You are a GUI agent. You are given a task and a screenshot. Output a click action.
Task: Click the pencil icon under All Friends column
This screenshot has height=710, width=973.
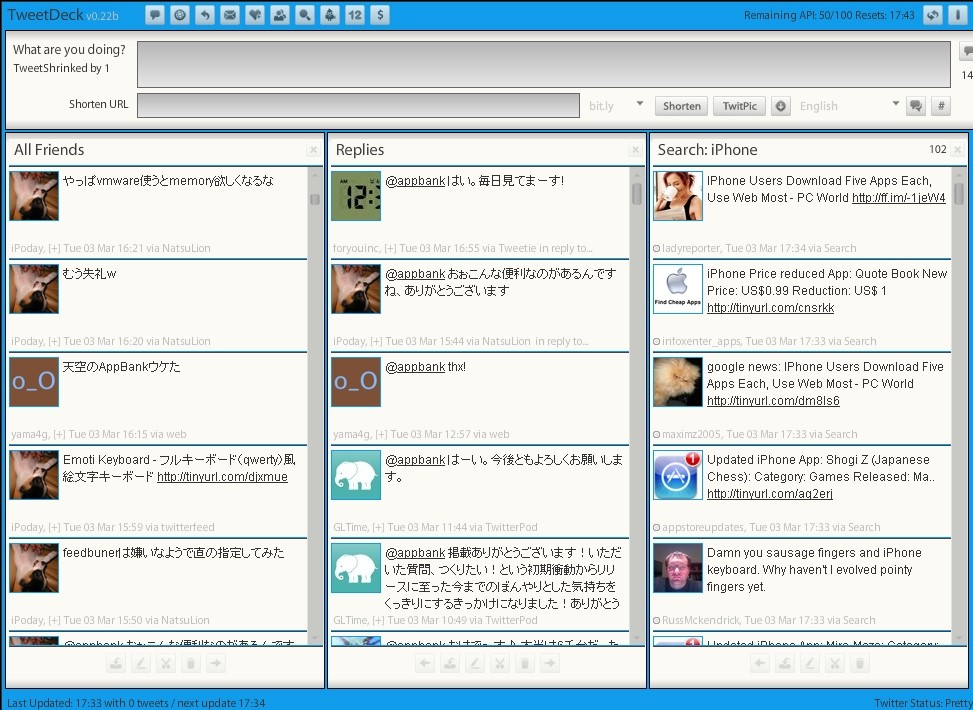141,663
